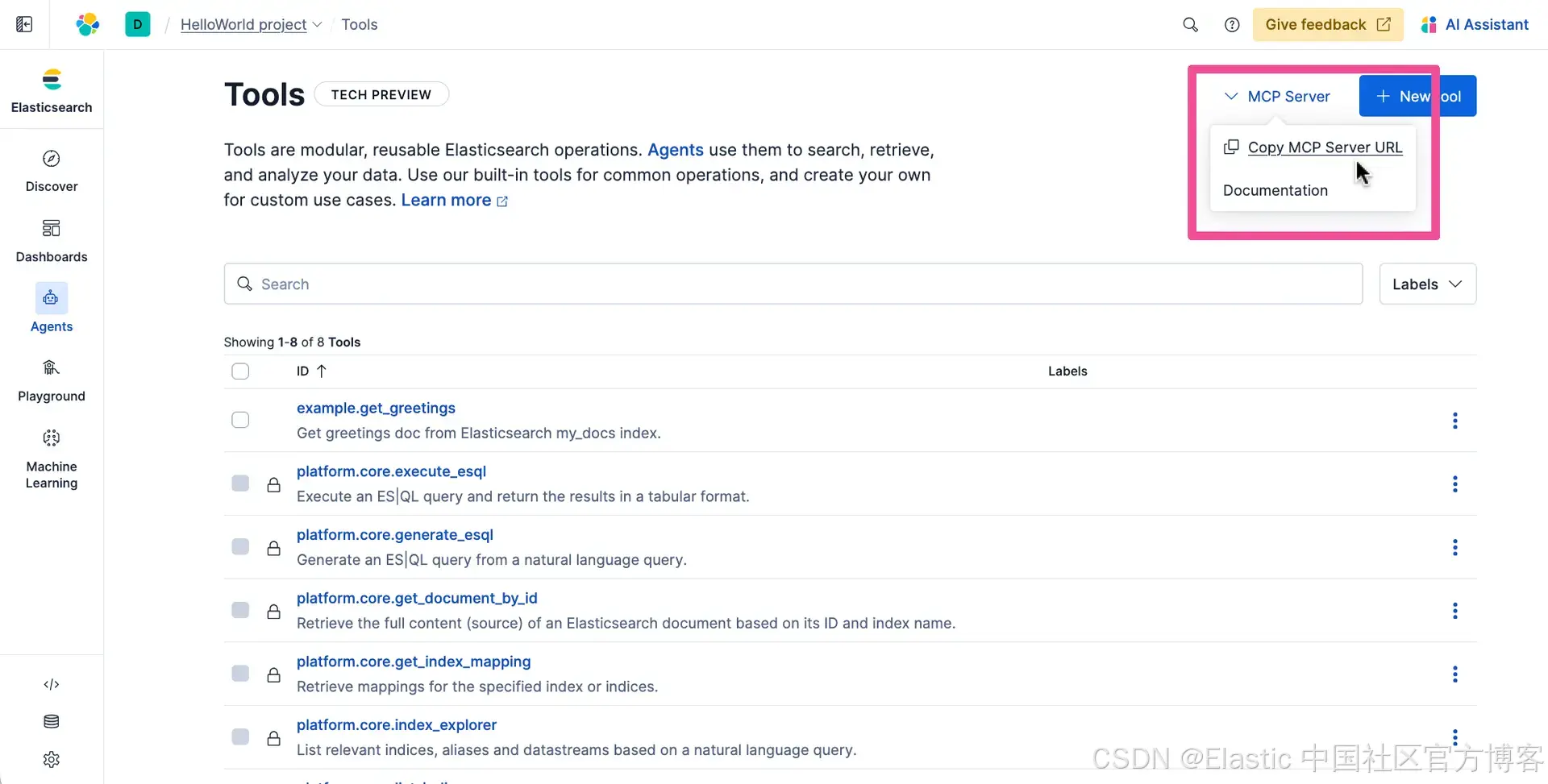The image size is (1548, 784).
Task: Select the example.get_greetings row checkbox
Action: click(x=240, y=420)
